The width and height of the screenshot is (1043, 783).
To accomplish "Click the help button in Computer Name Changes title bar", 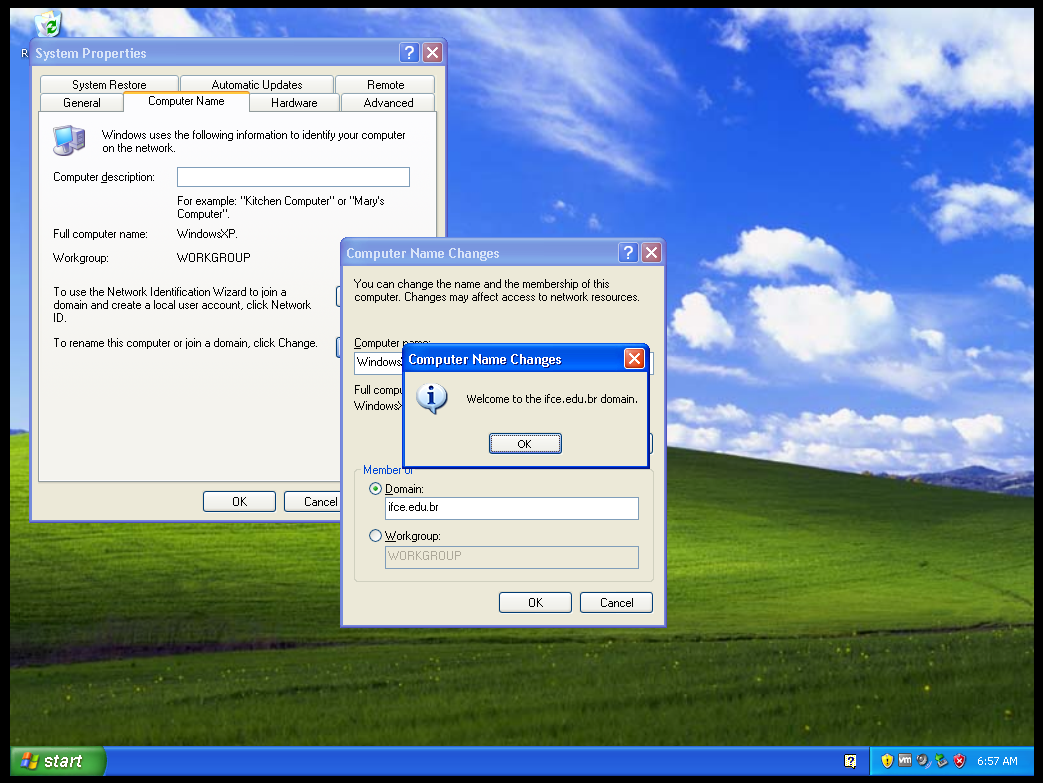I will coord(628,253).
